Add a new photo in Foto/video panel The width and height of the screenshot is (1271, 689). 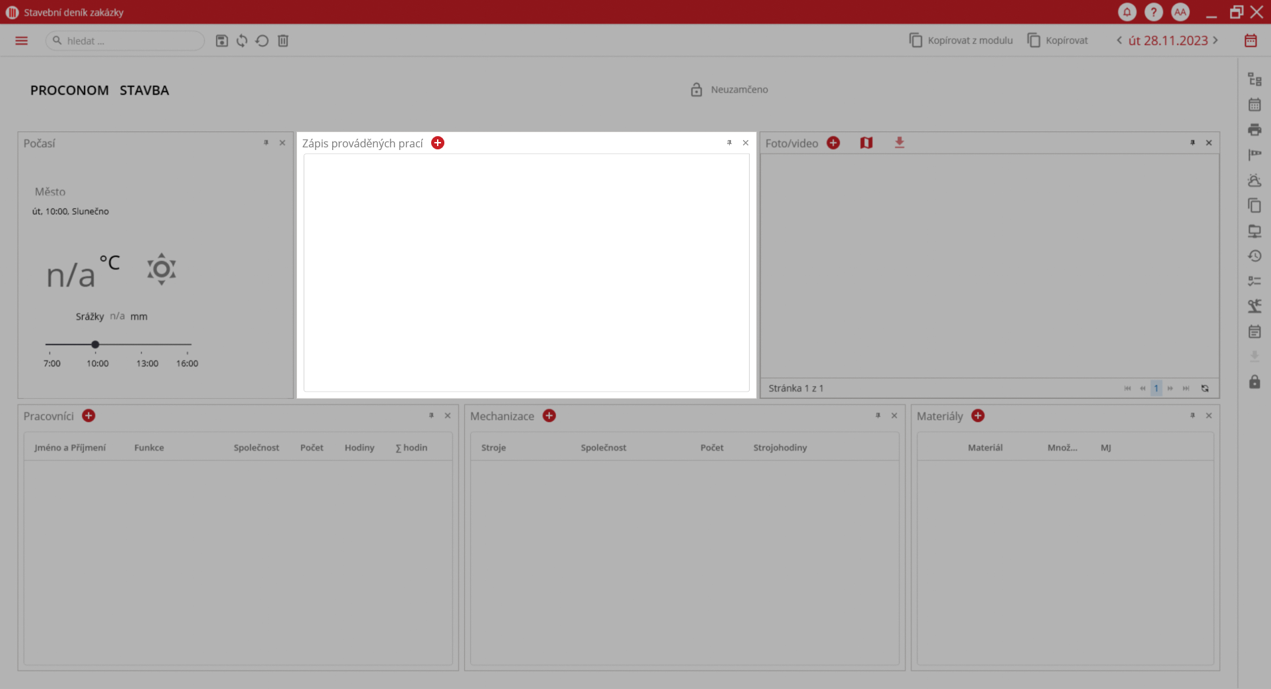[833, 143]
